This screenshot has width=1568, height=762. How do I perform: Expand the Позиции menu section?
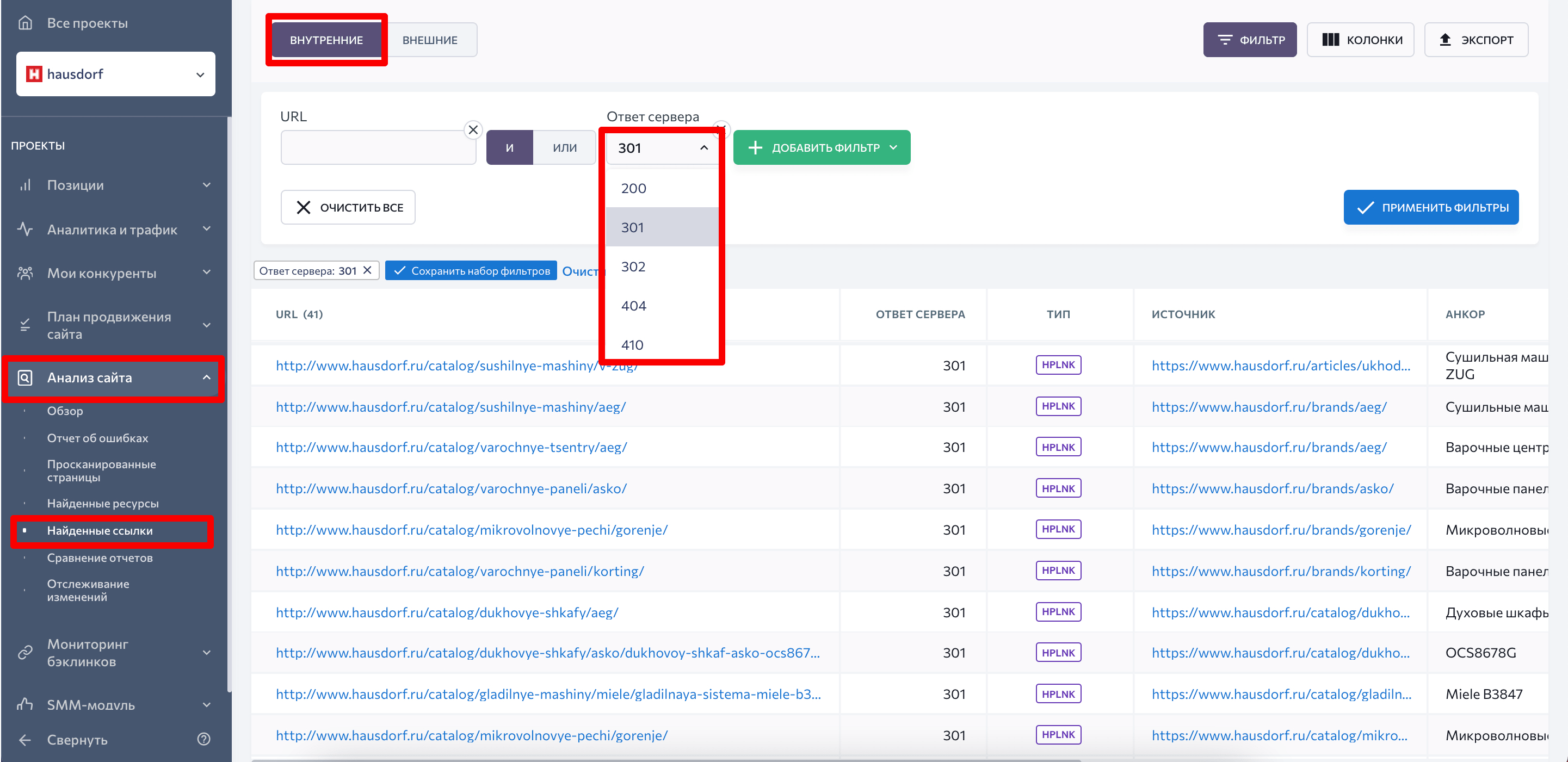pos(207,185)
